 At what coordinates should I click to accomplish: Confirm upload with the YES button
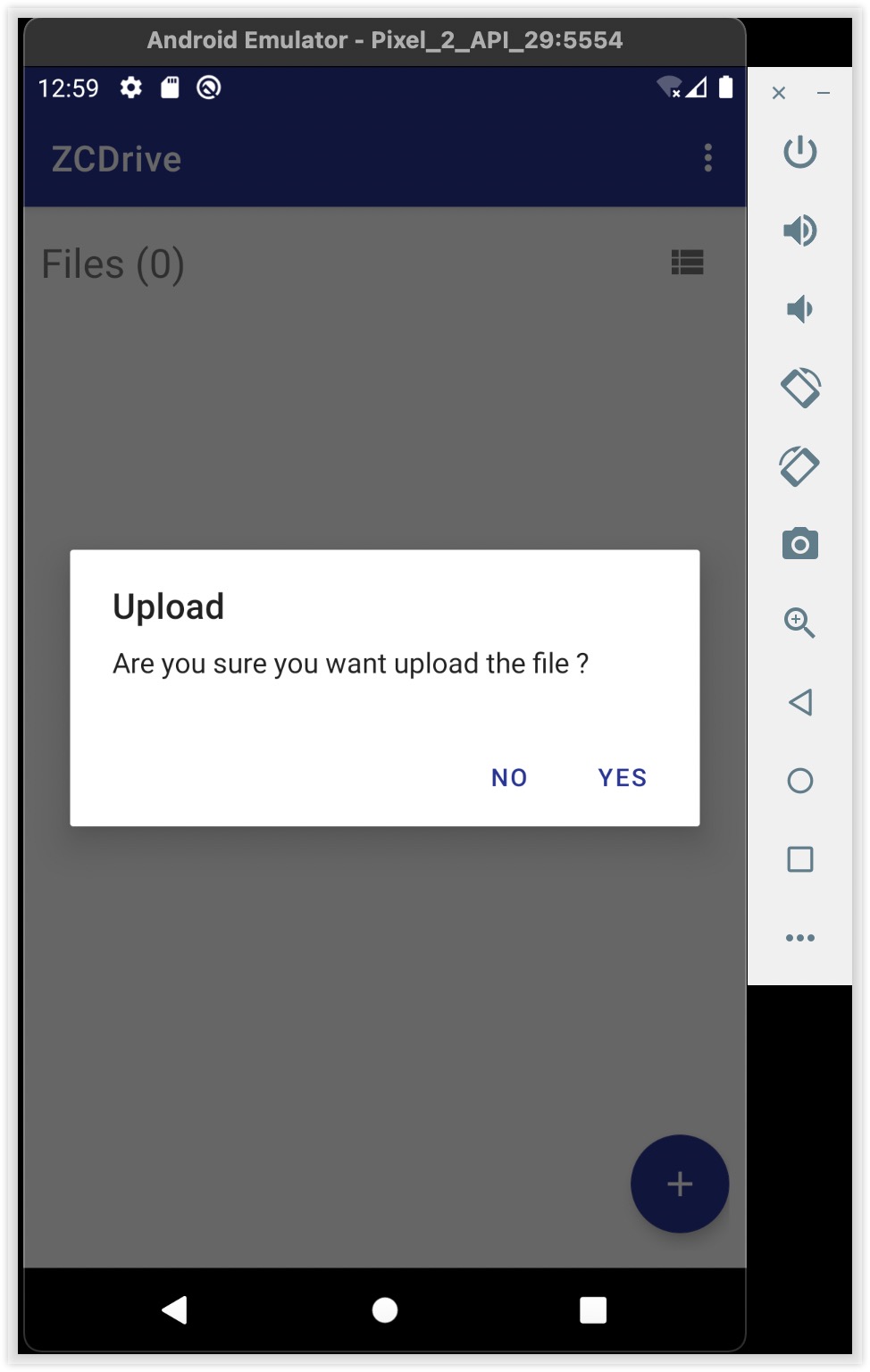point(623,777)
